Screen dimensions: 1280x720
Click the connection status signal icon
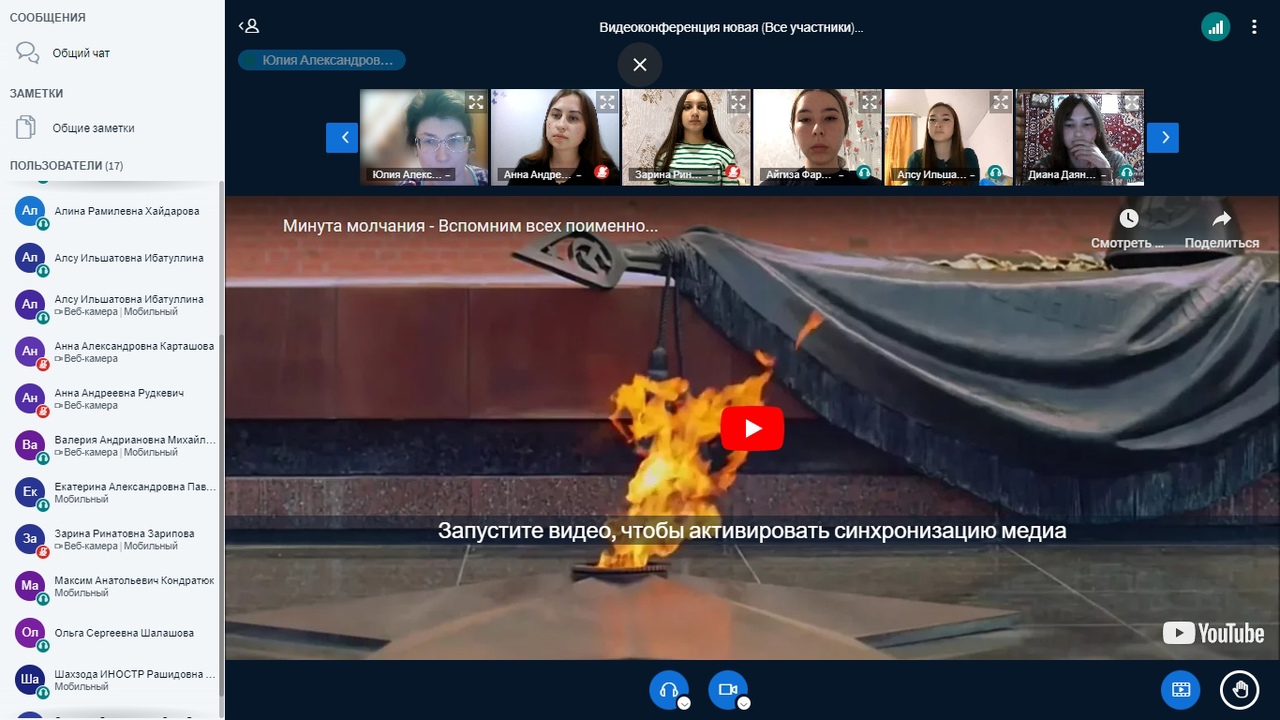coord(1215,27)
